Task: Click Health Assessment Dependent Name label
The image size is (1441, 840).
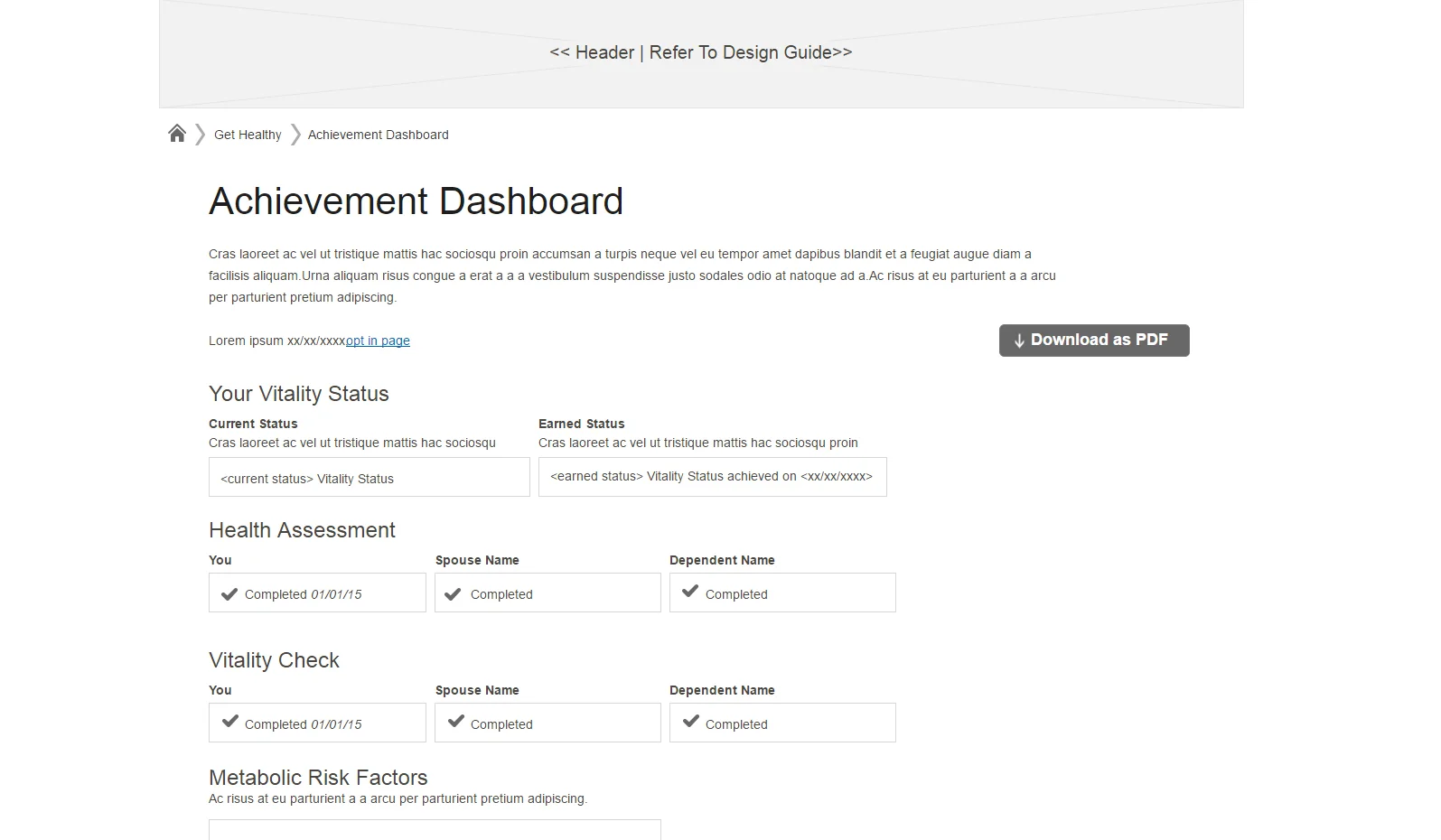Action: [x=722, y=560]
